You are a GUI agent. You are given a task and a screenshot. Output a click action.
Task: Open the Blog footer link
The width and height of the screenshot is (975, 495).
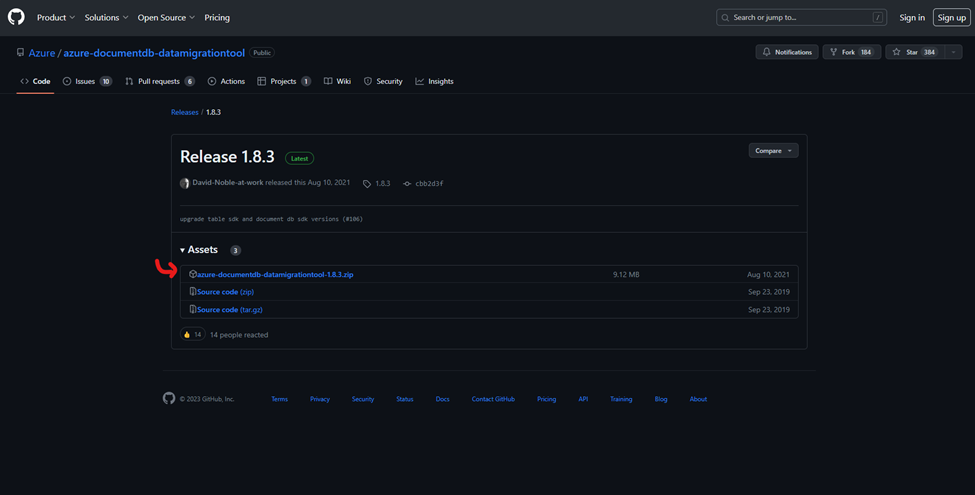click(661, 399)
